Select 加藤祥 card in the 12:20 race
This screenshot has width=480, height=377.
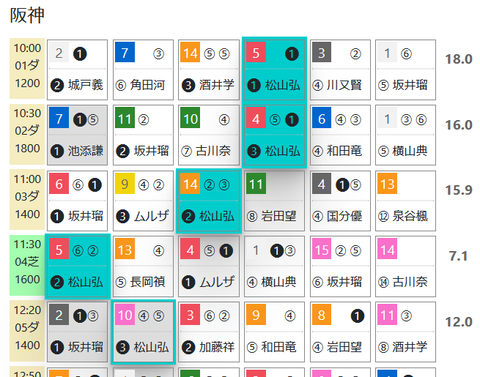click(209, 332)
